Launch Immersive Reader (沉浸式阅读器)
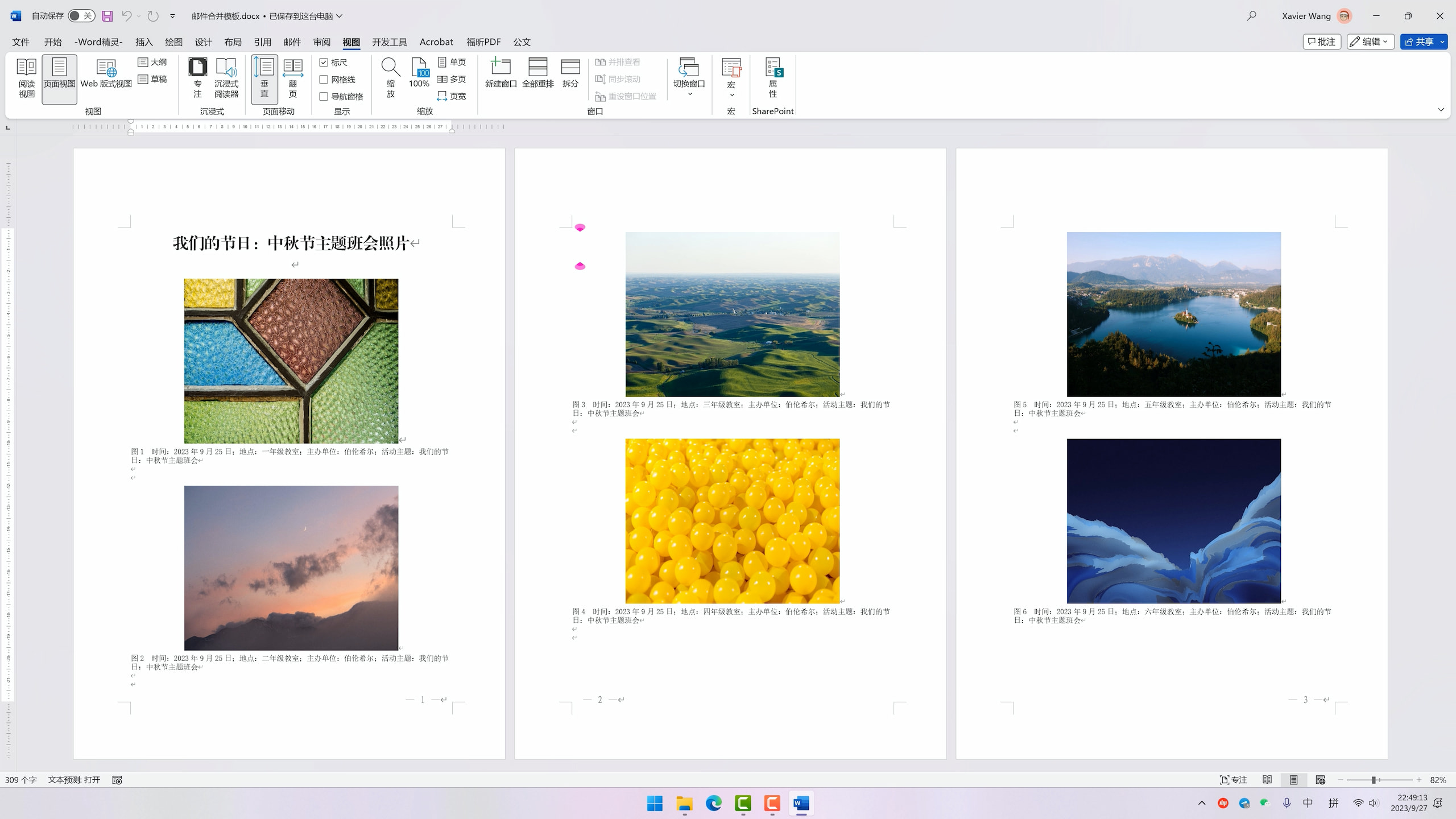The image size is (1456, 819). [x=226, y=78]
